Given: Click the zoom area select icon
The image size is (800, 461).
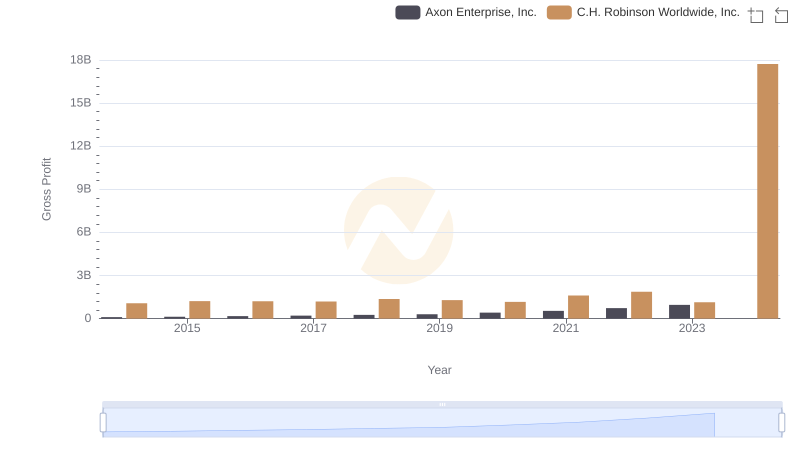Looking at the screenshot, I should (756, 15).
